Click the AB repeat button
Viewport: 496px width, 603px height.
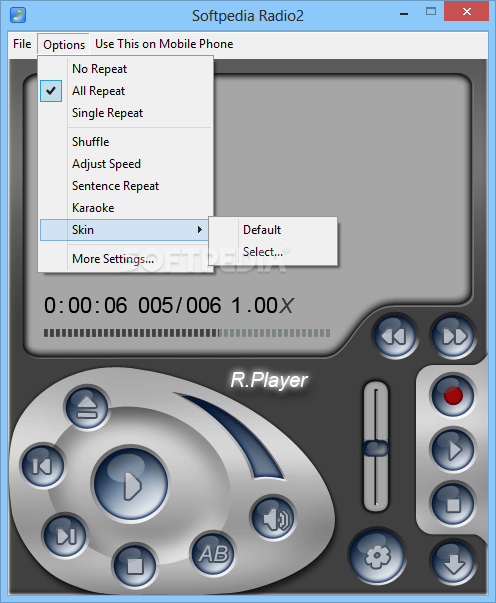click(x=213, y=554)
